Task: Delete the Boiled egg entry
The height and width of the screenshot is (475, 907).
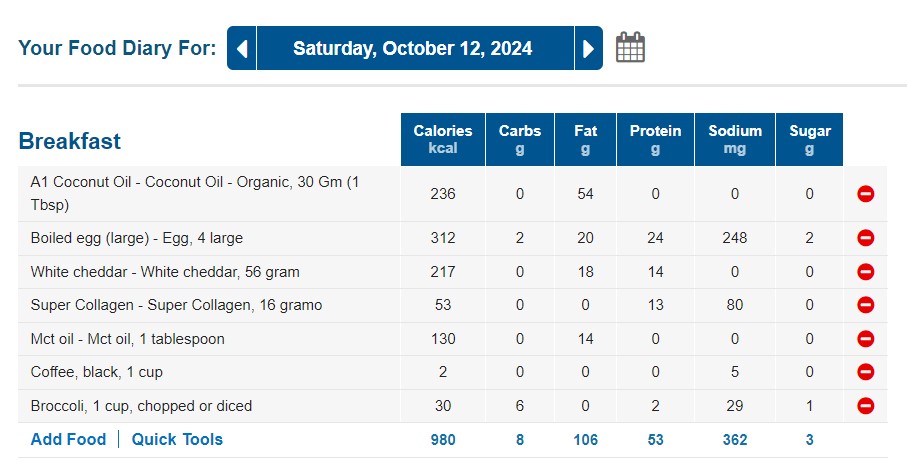Action: 866,238
